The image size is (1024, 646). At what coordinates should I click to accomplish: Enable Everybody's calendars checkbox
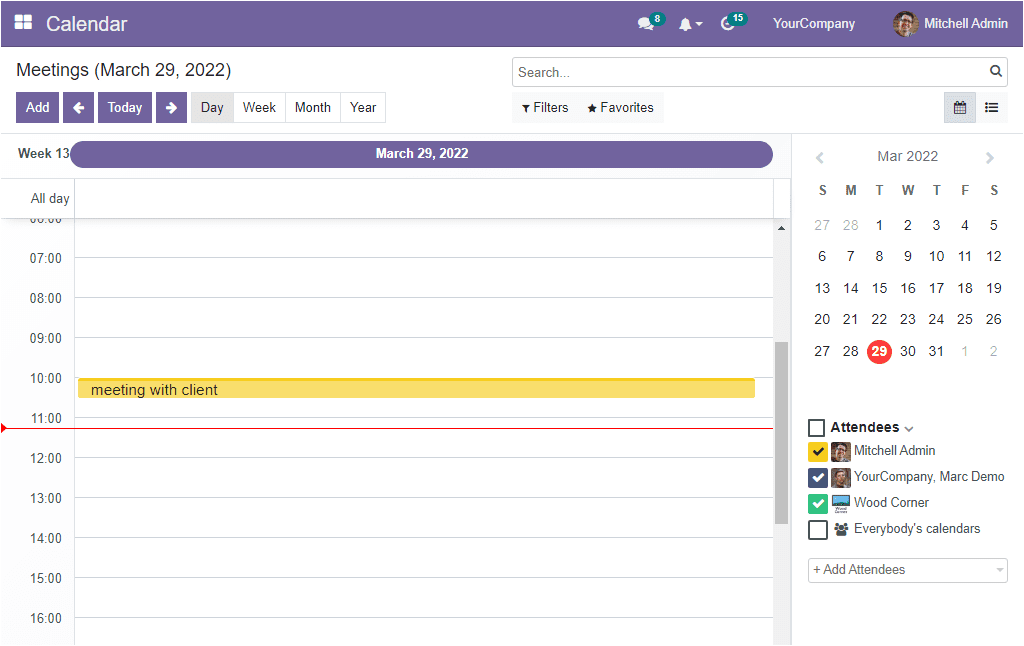817,530
